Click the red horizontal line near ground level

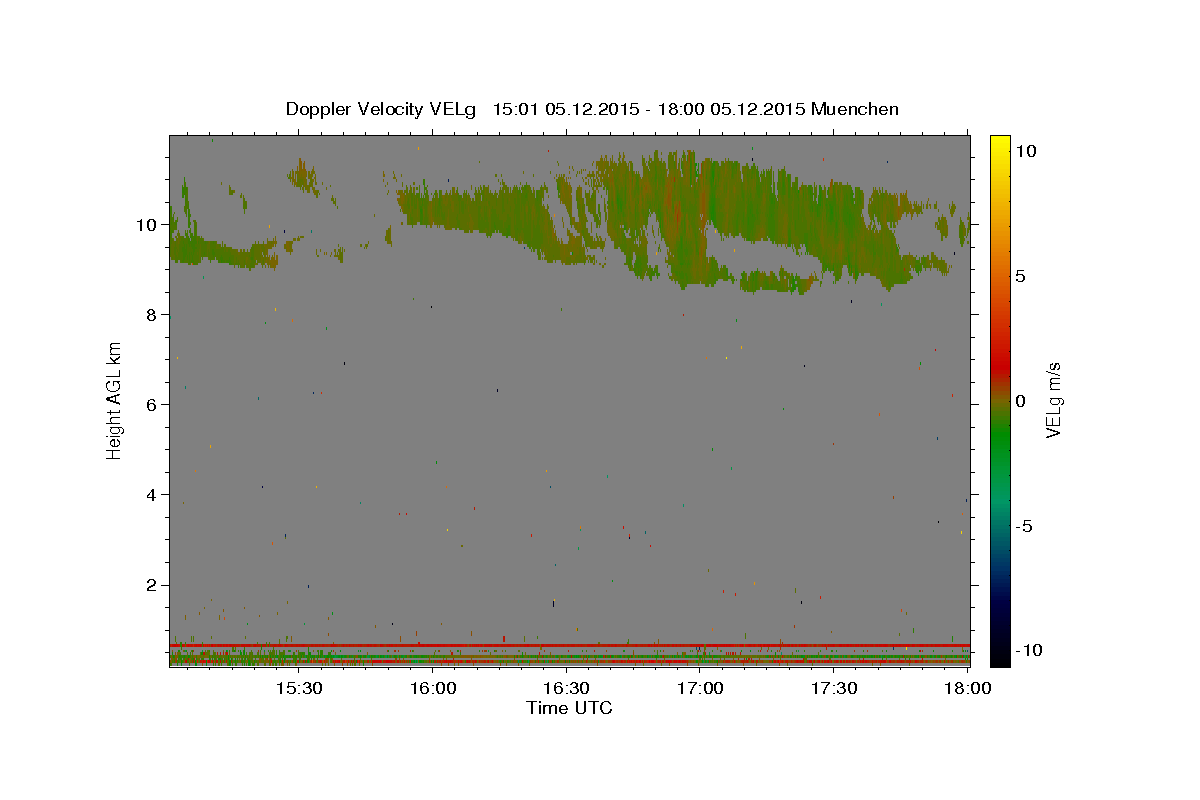[x=569, y=645]
